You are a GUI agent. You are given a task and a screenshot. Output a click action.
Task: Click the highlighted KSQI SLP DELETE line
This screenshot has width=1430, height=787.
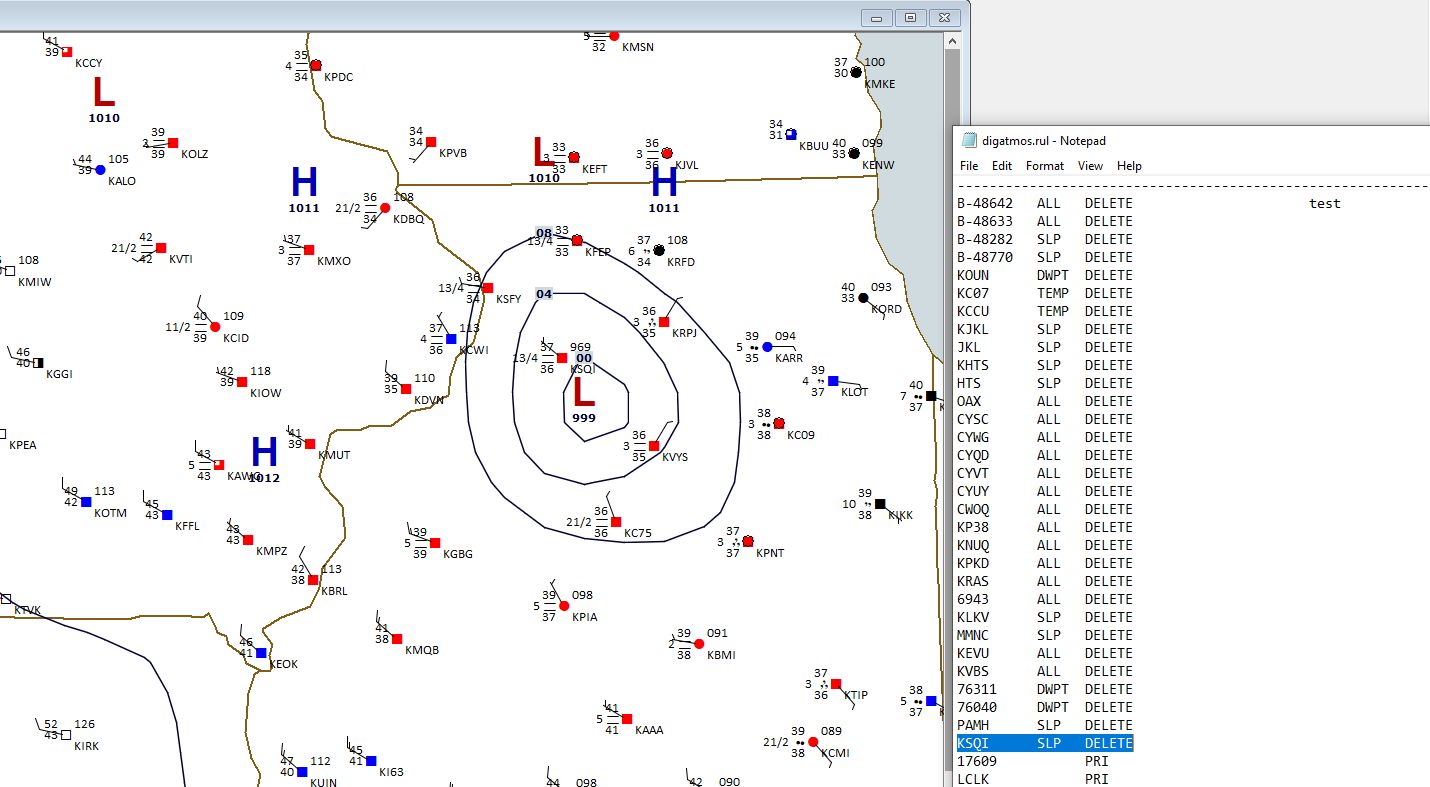1044,743
